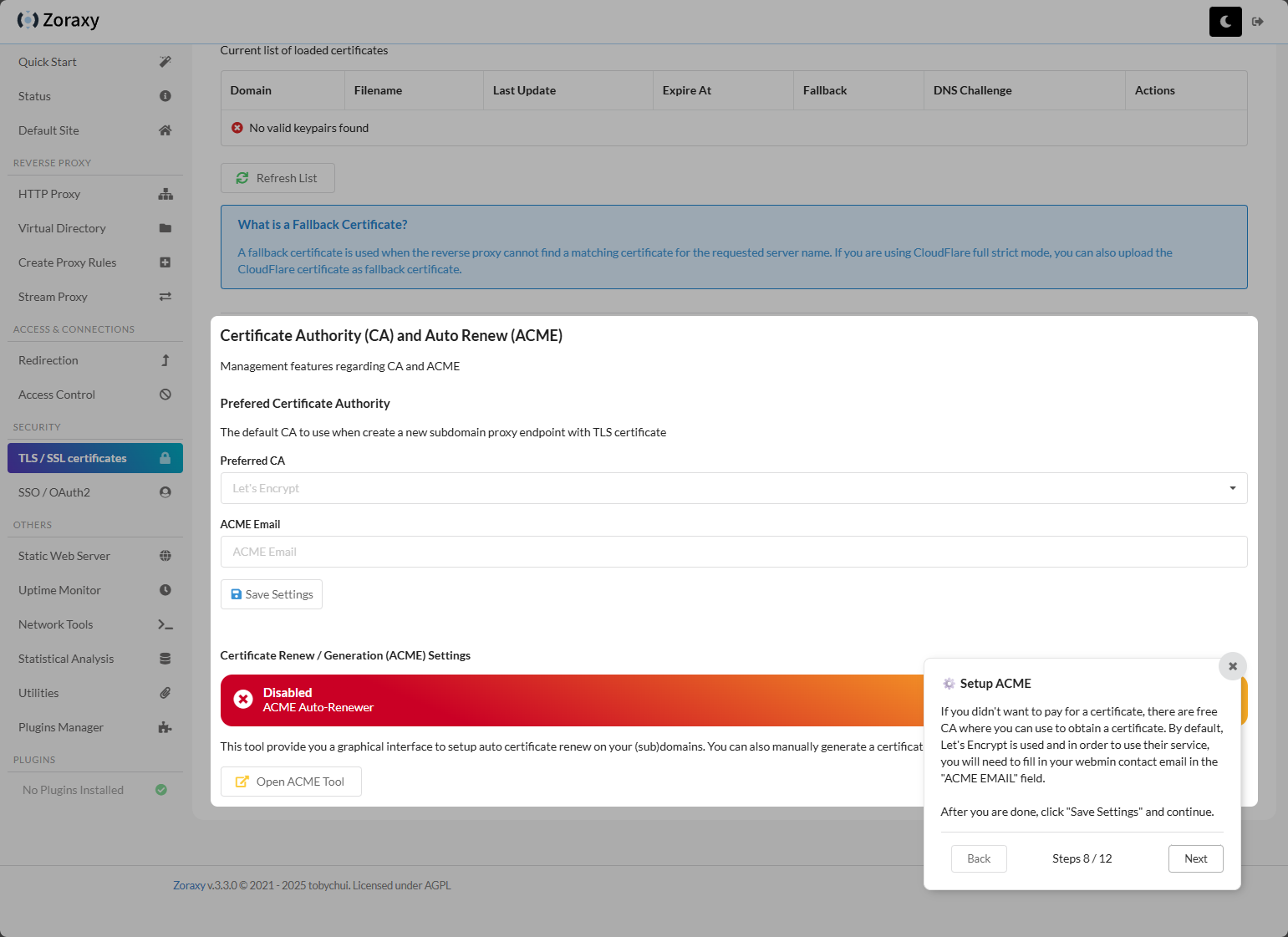Click the Quick Start wand icon

[x=165, y=62]
